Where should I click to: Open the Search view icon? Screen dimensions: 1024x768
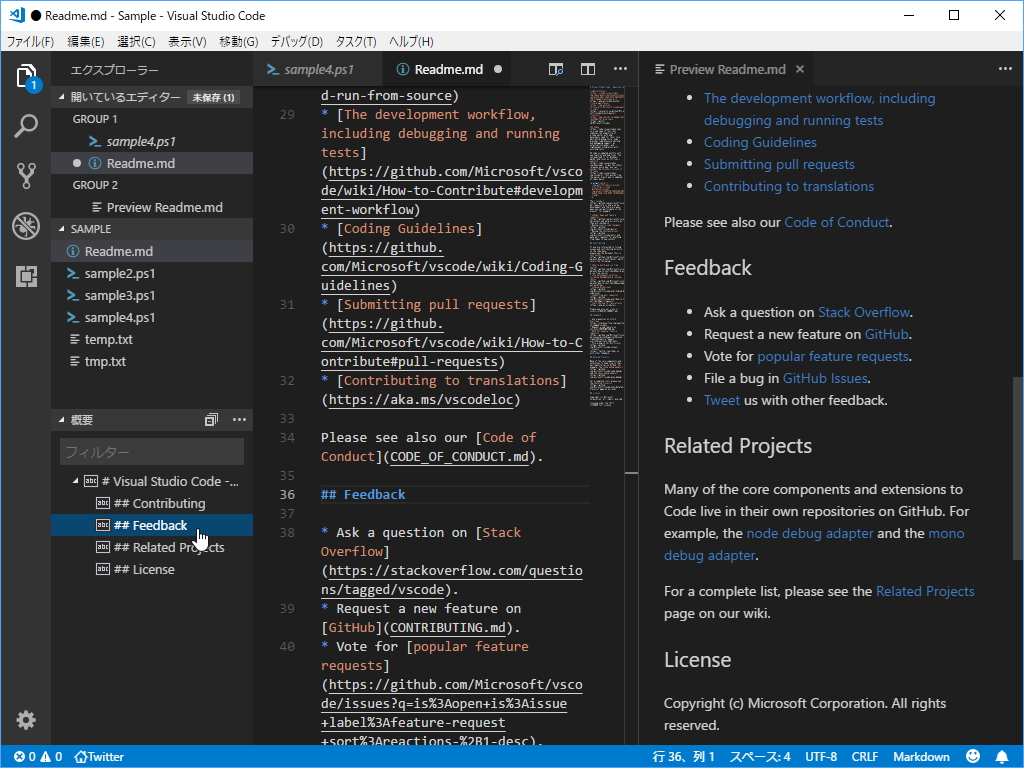(x=26, y=127)
